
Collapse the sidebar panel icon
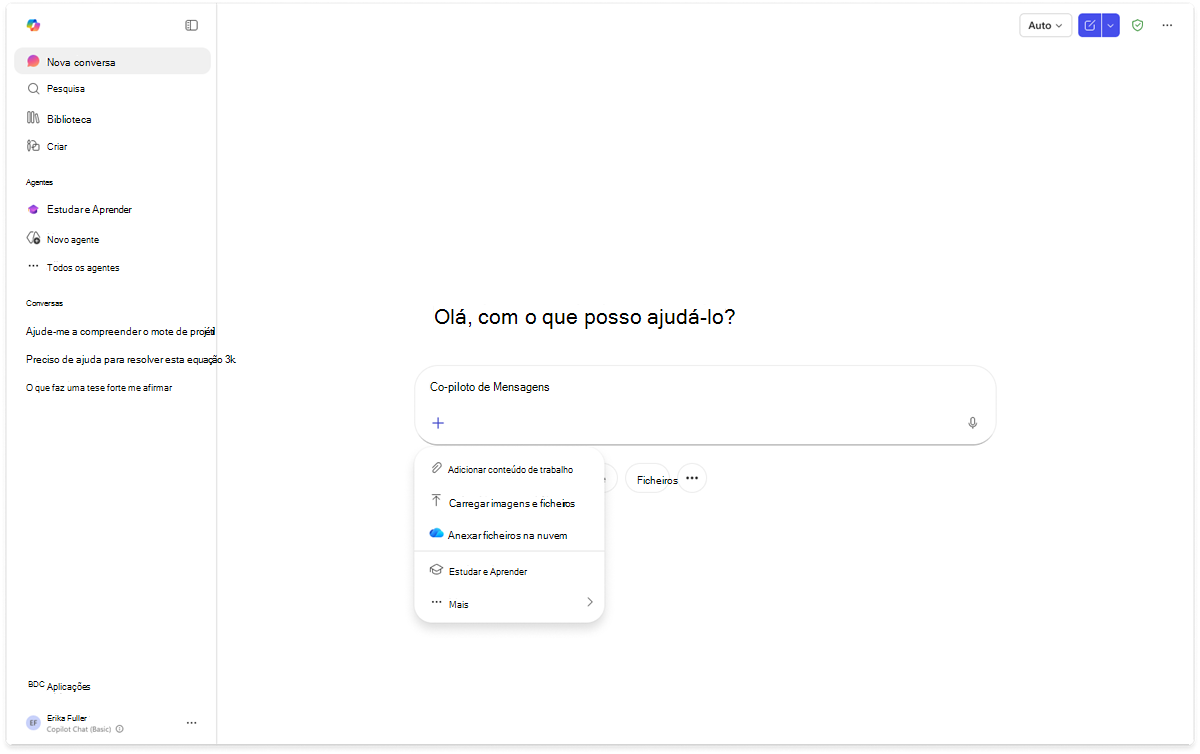point(192,25)
